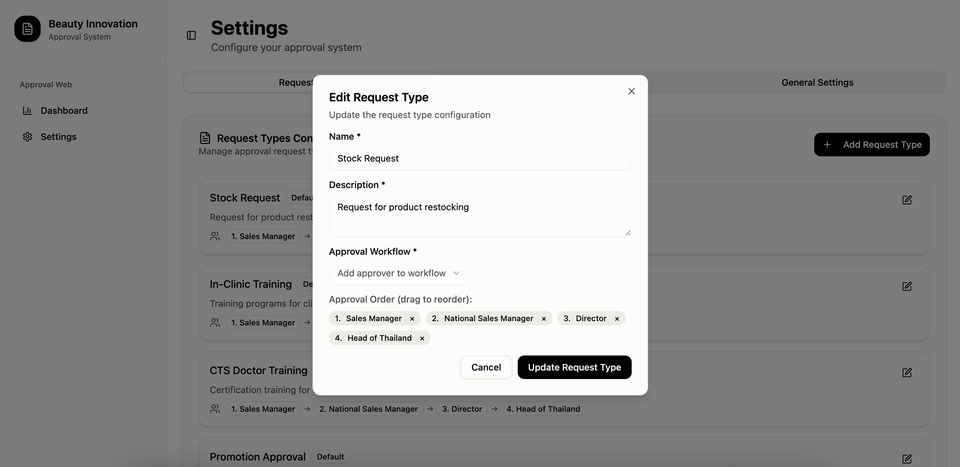Remove Head of Thailand approver chip
This screenshot has height=467, width=960.
click(422, 339)
